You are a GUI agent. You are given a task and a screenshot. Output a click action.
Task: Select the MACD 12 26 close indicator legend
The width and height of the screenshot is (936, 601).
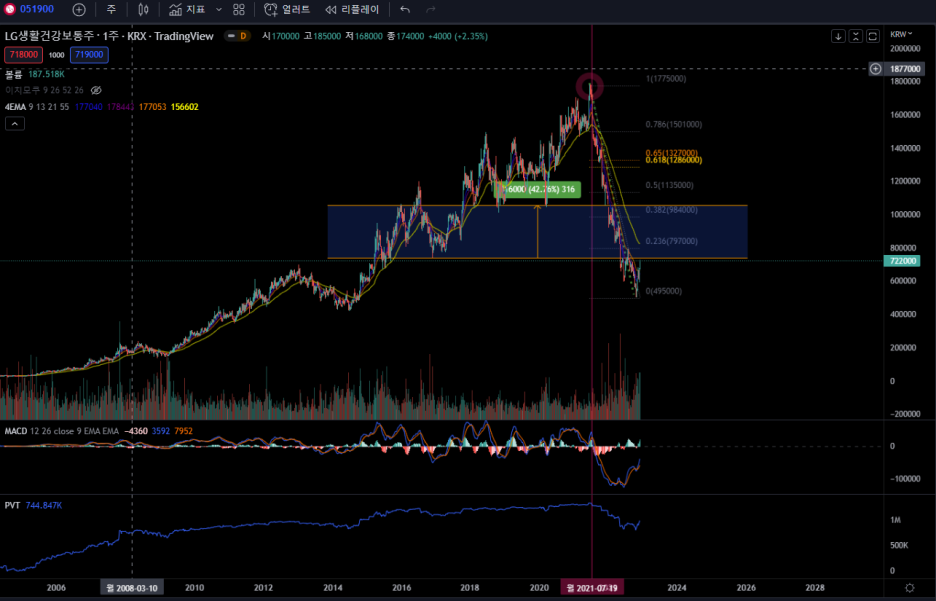(62, 431)
